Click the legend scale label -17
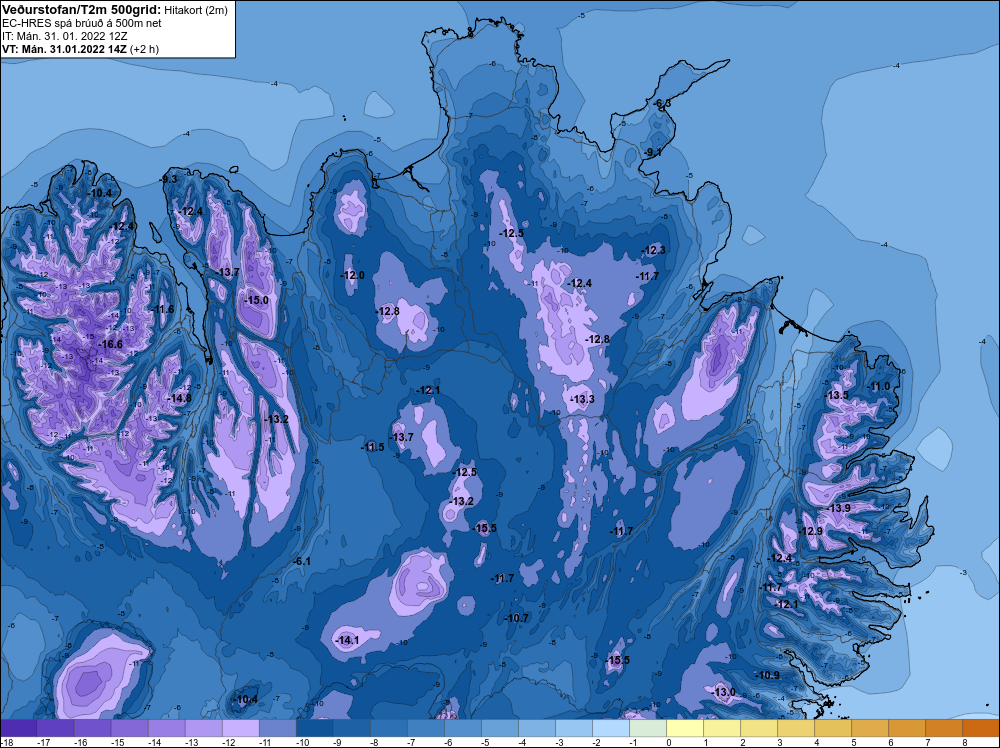Screen dimensions: 1000x748 point(43,742)
